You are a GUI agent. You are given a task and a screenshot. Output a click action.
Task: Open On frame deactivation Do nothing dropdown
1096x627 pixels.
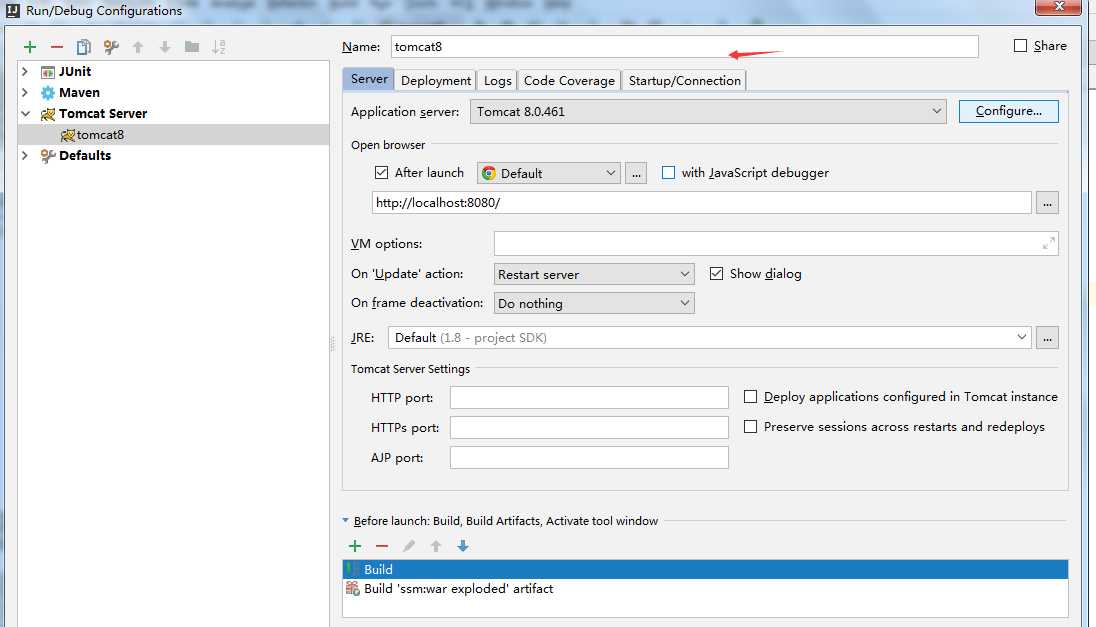[x=594, y=303]
